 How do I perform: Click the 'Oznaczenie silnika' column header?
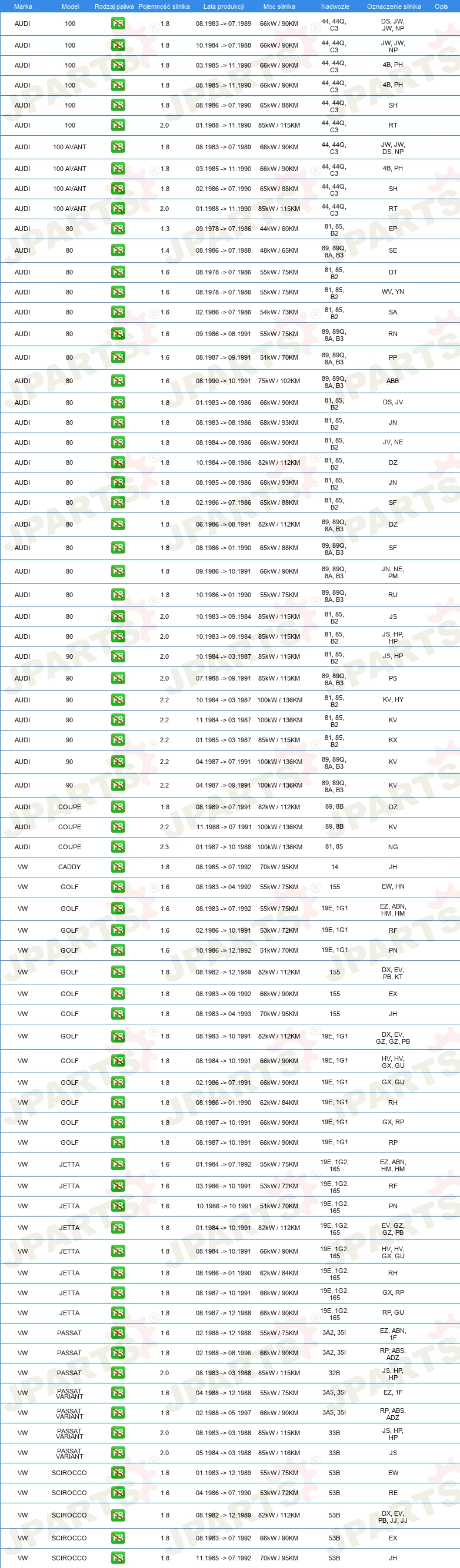click(x=394, y=6)
